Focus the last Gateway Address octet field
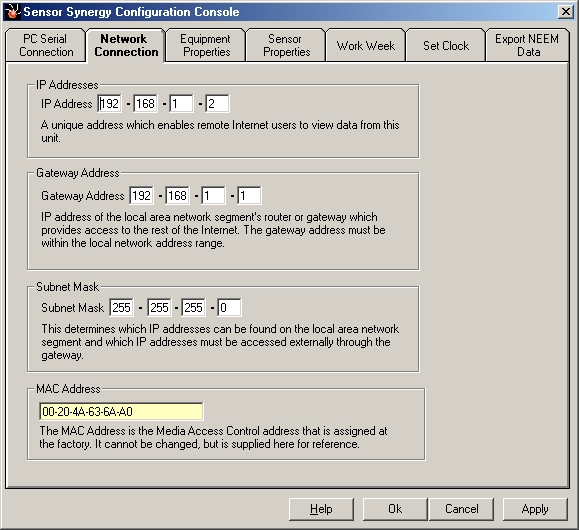Image resolution: width=579 pixels, height=530 pixels. pos(249,195)
